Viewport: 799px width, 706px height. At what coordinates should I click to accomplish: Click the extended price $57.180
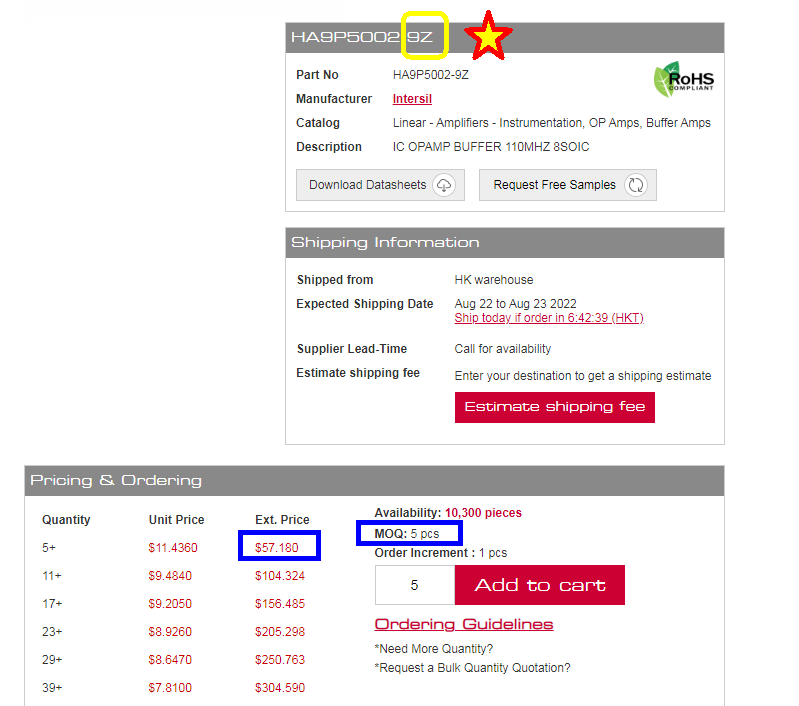pos(277,548)
